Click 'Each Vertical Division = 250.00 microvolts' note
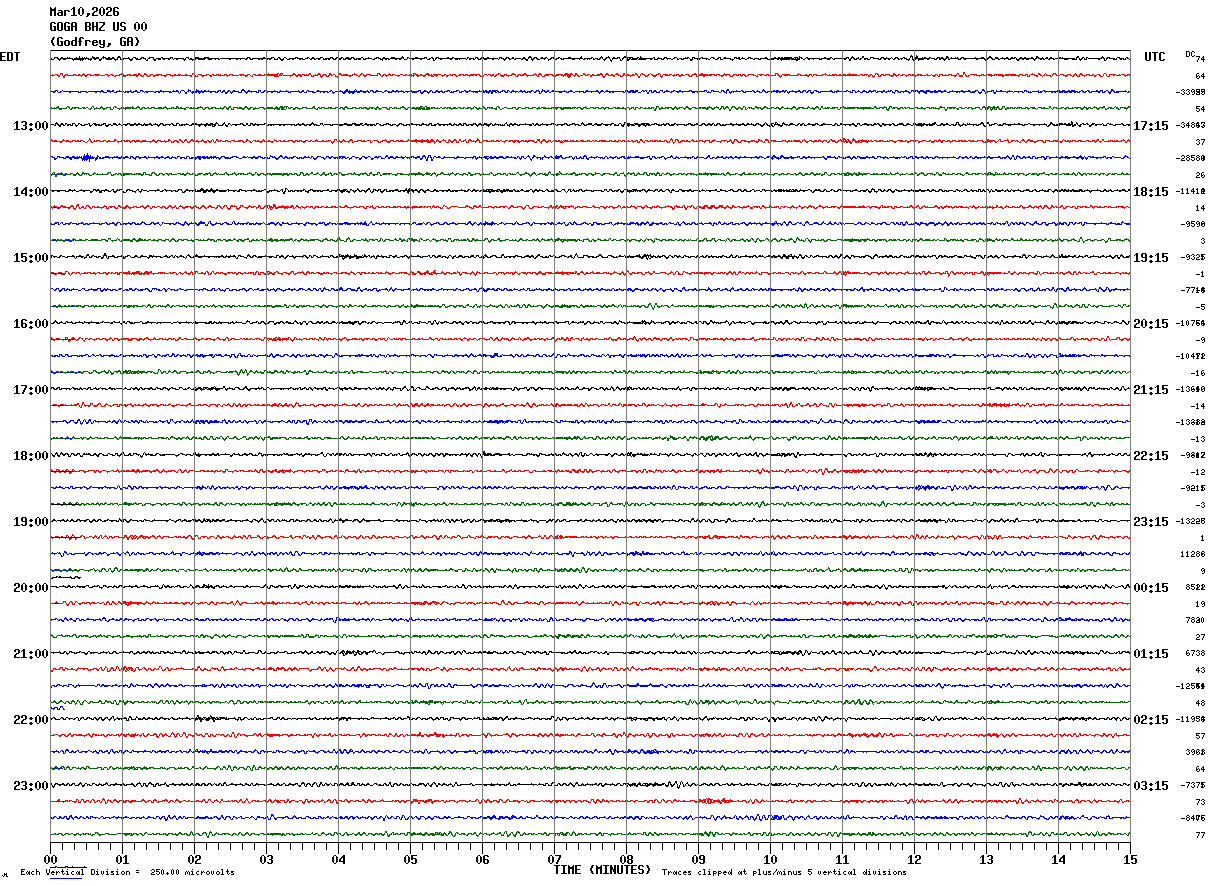 click(x=127, y=873)
